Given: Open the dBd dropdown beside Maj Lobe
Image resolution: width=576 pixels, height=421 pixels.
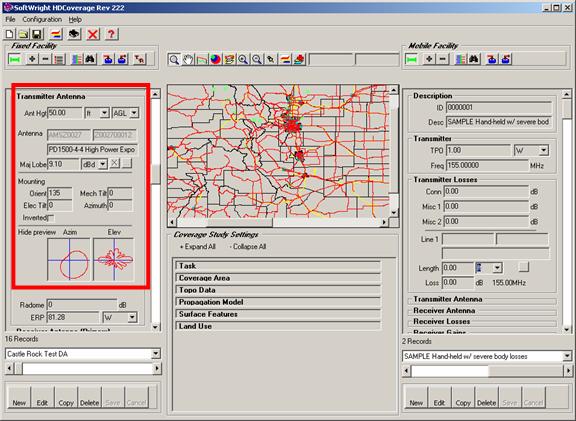Looking at the screenshot, I should point(103,164).
